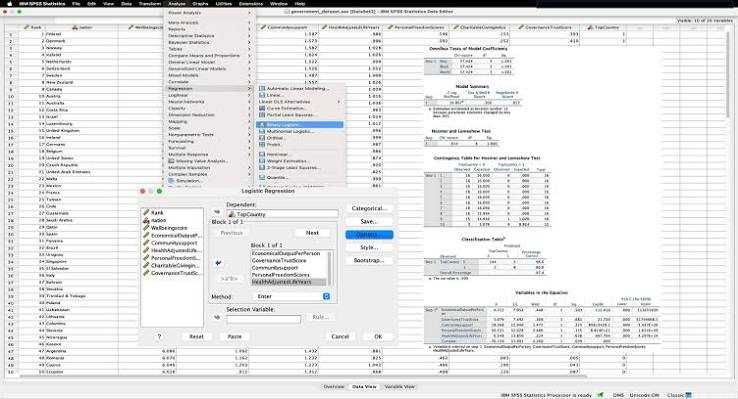
Task: Click the Open the Window menu
Action: [279, 3]
